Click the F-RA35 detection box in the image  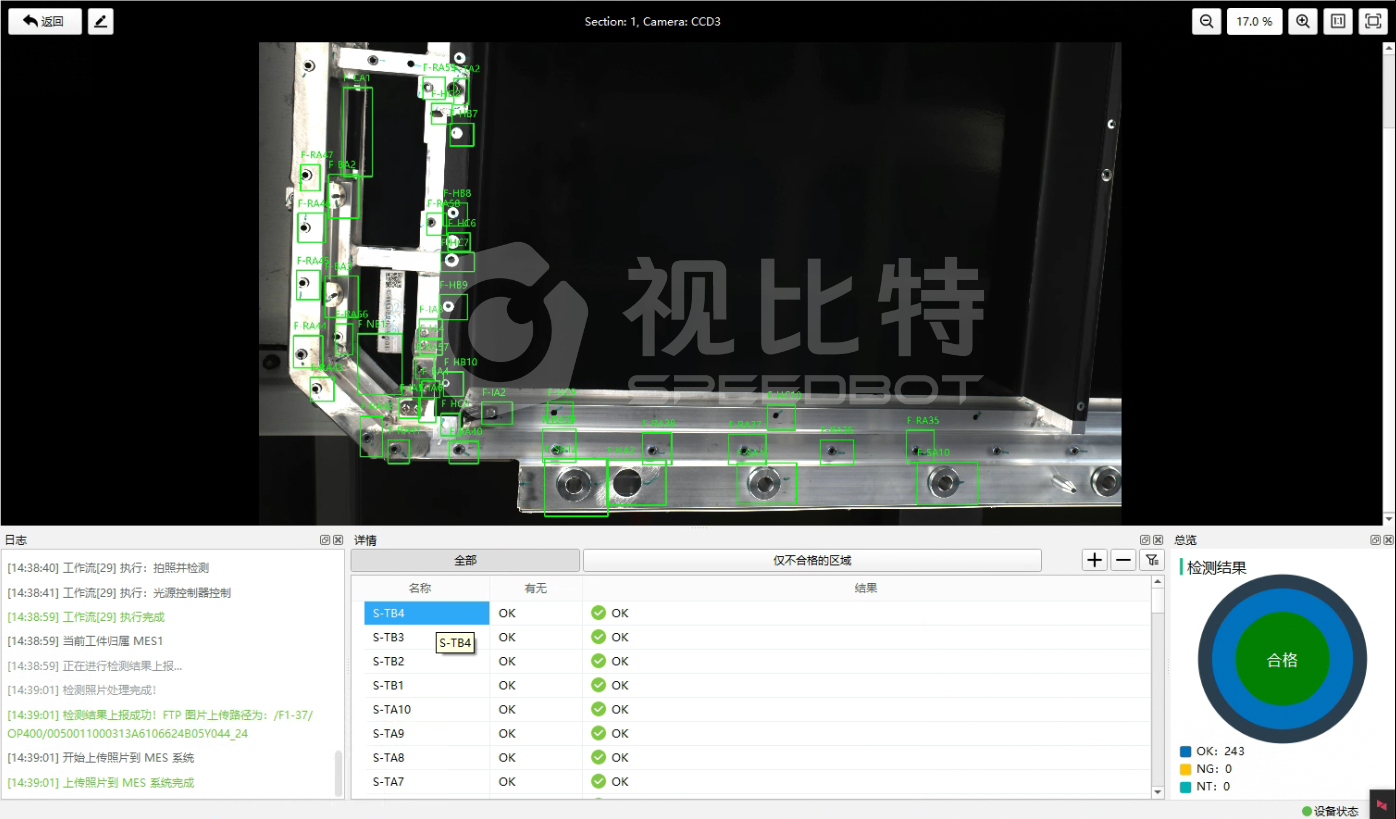[920, 444]
